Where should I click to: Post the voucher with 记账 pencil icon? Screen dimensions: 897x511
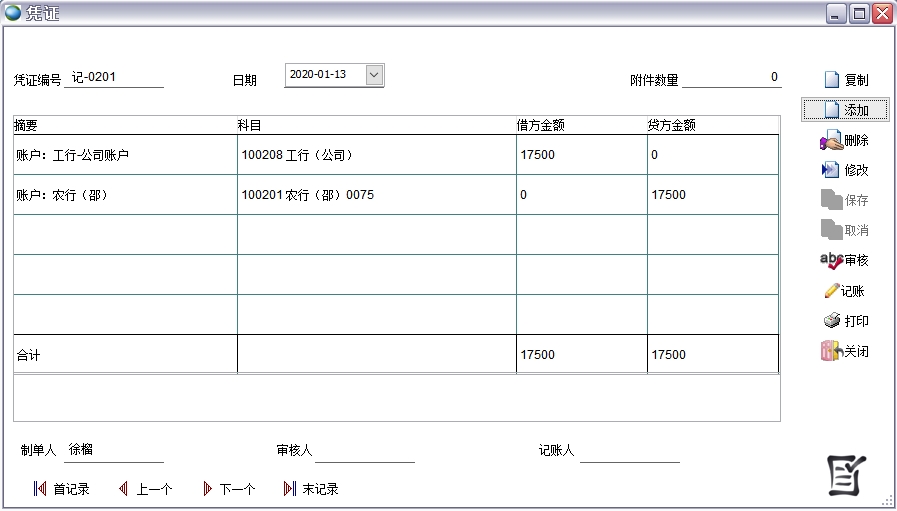click(831, 291)
